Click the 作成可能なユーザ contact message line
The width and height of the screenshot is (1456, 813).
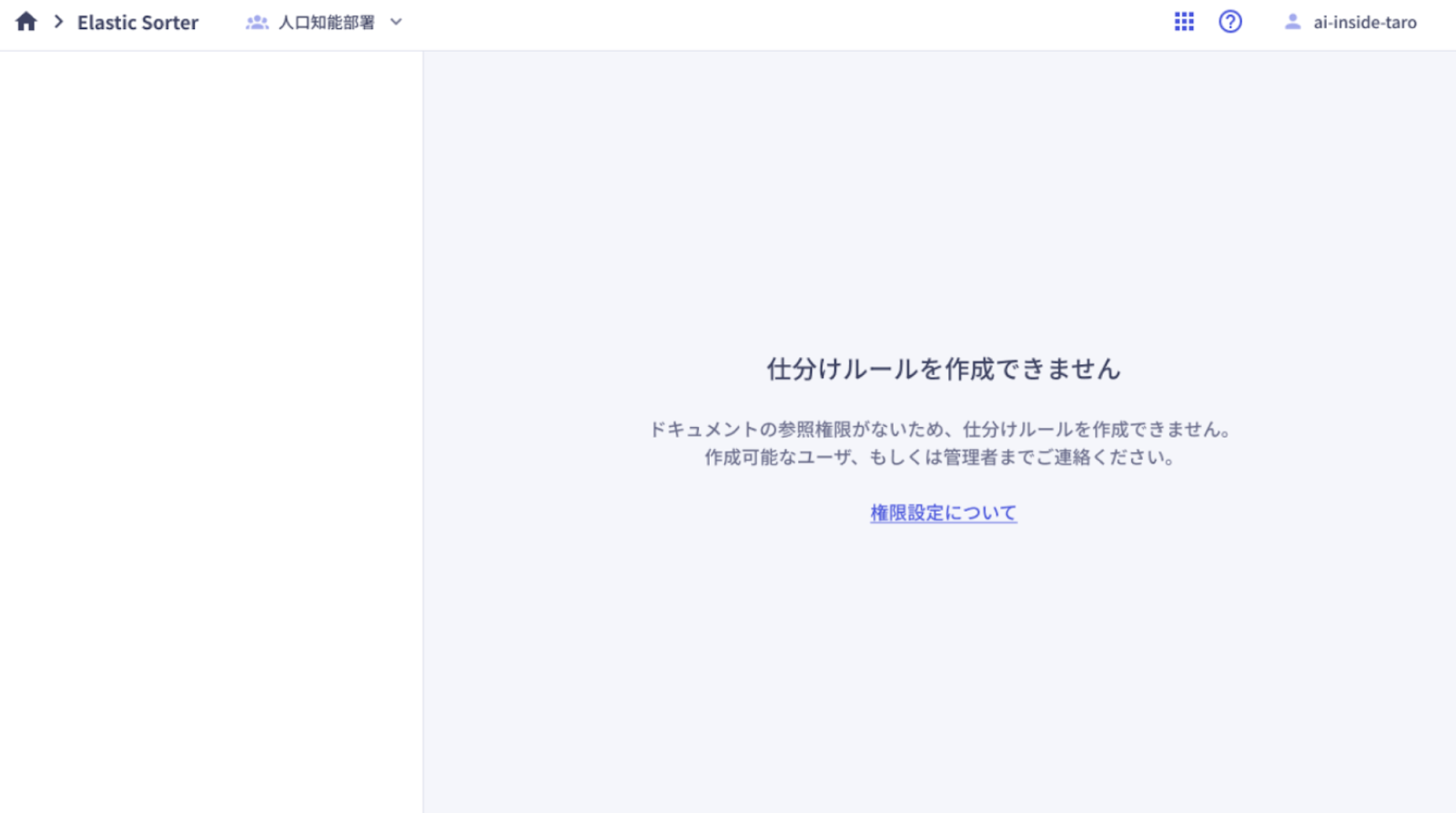pyautogui.click(x=939, y=457)
